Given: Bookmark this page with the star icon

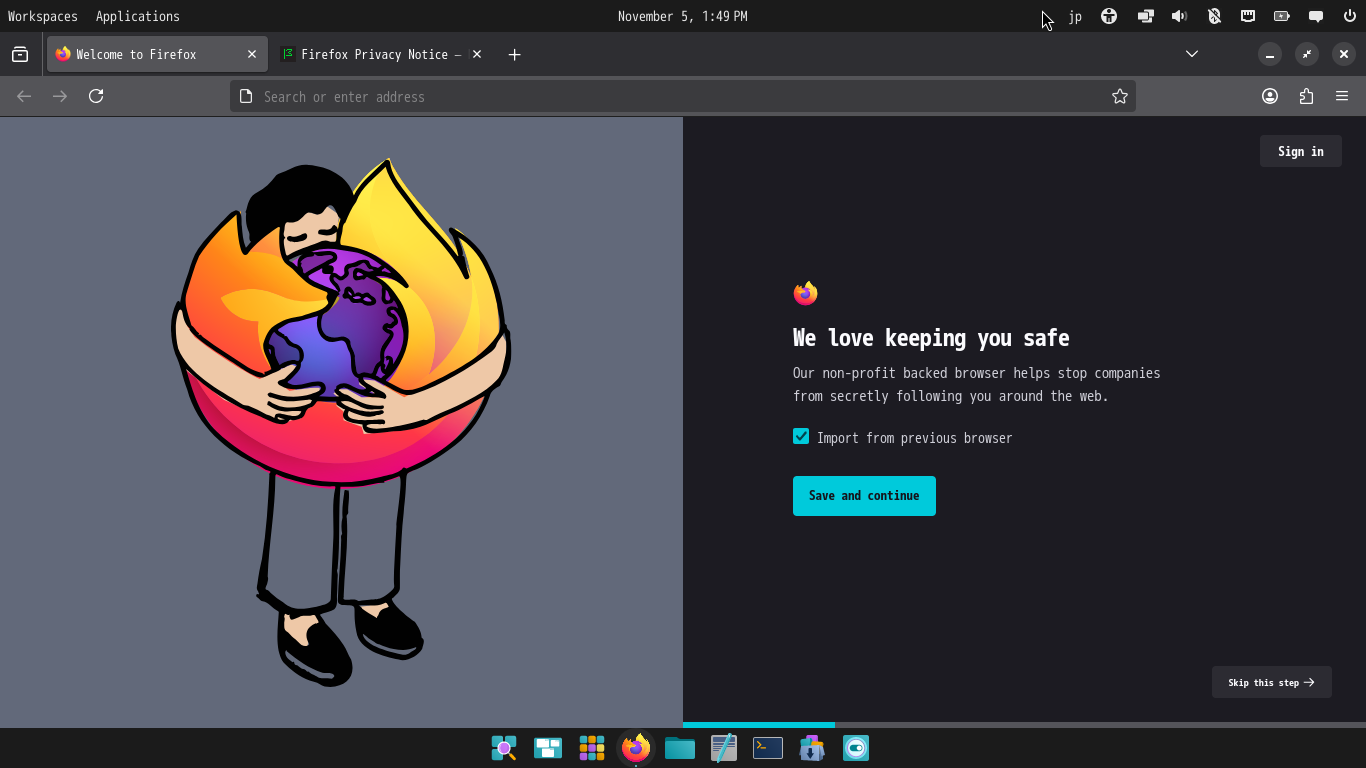Looking at the screenshot, I should pyautogui.click(x=1120, y=96).
